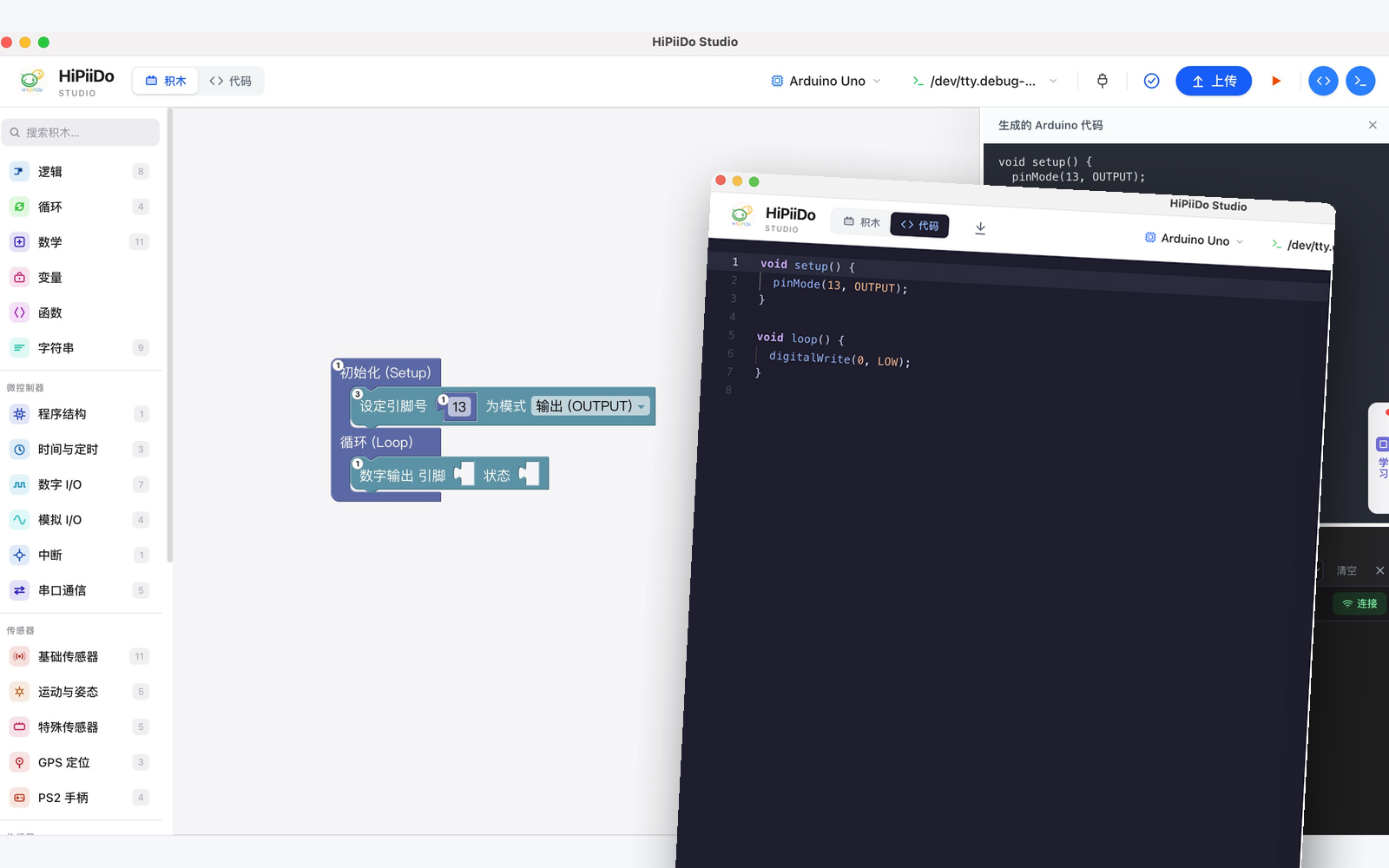Click the pin number 13 field on block

pyautogui.click(x=459, y=406)
